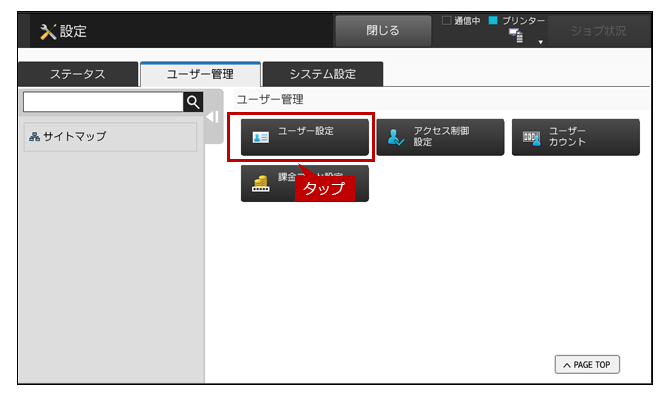Open ジョブ状況 button
This screenshot has height=396, width=670.
(x=598, y=31)
